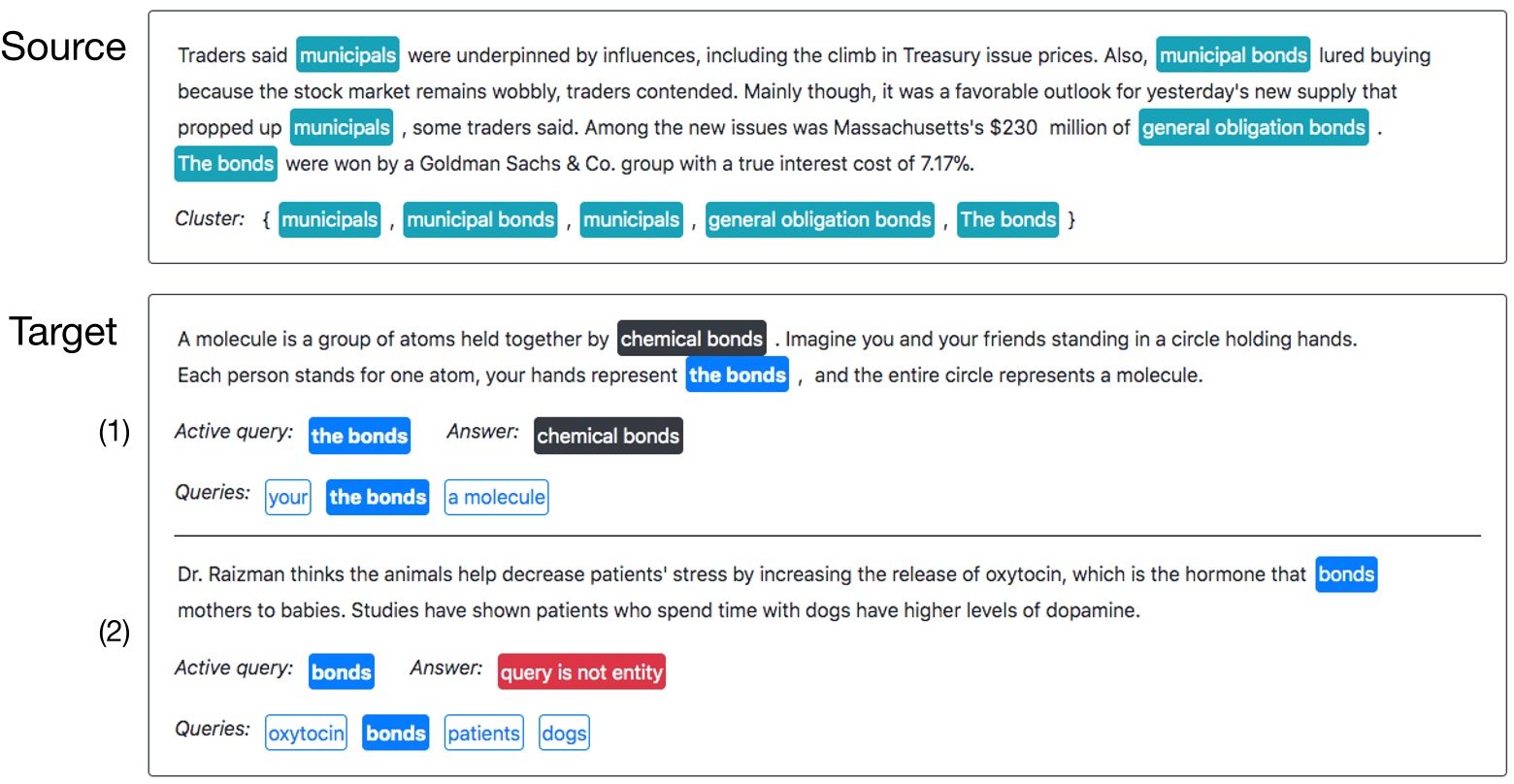1514x784 pixels.
Task: Choose 'a molecule' query tag
Action: (x=496, y=498)
